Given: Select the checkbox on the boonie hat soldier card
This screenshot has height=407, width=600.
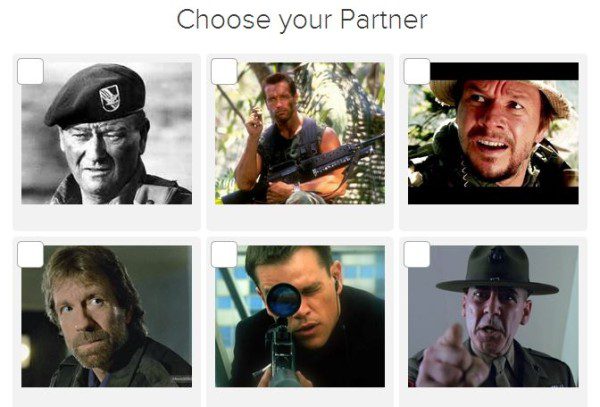Looking at the screenshot, I should [417, 72].
